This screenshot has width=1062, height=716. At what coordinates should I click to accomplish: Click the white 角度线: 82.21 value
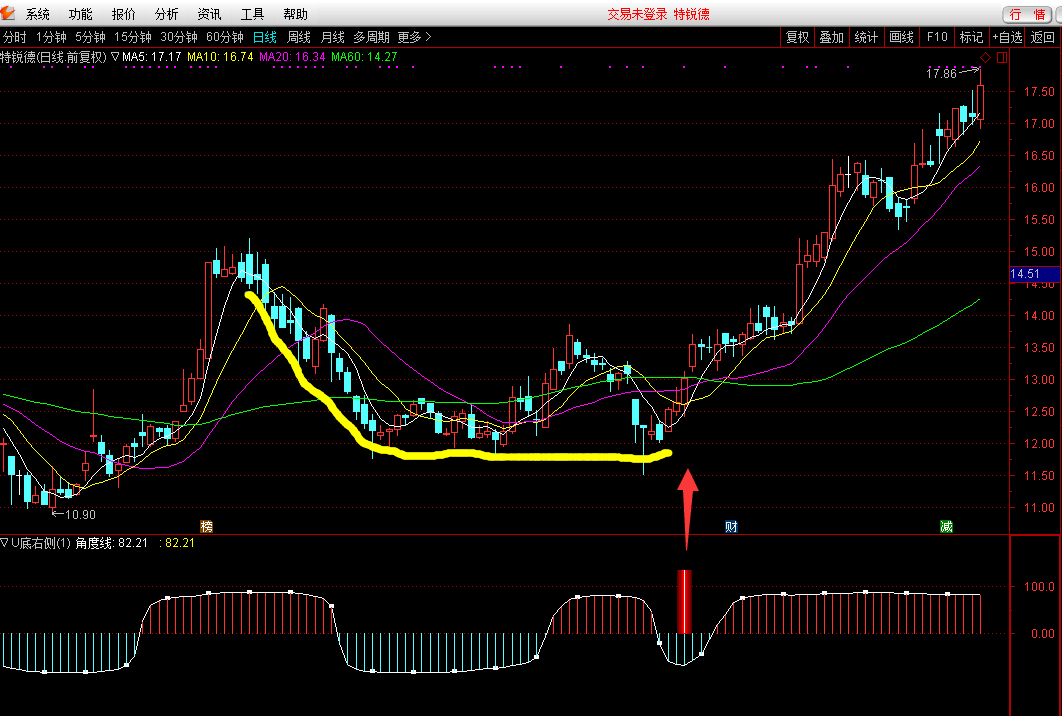point(112,543)
